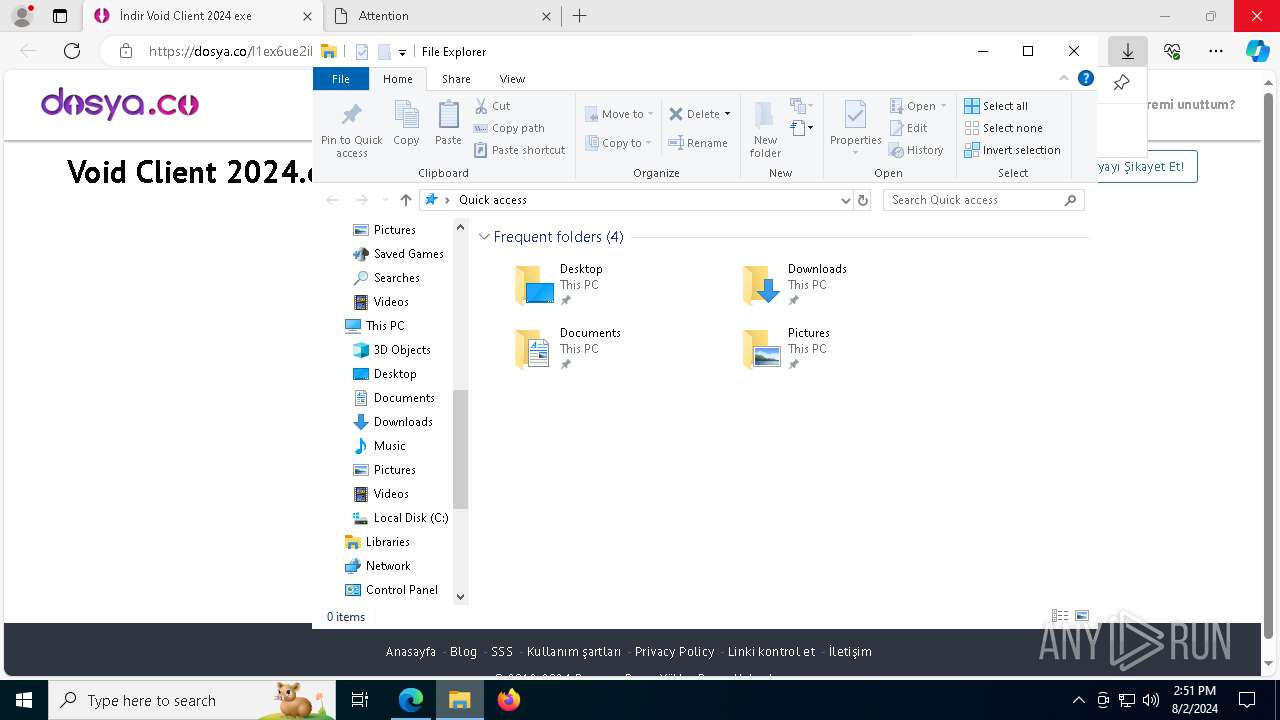Click the New folder button
Image resolution: width=1280 pixels, height=720 pixels.
pyautogui.click(x=765, y=129)
